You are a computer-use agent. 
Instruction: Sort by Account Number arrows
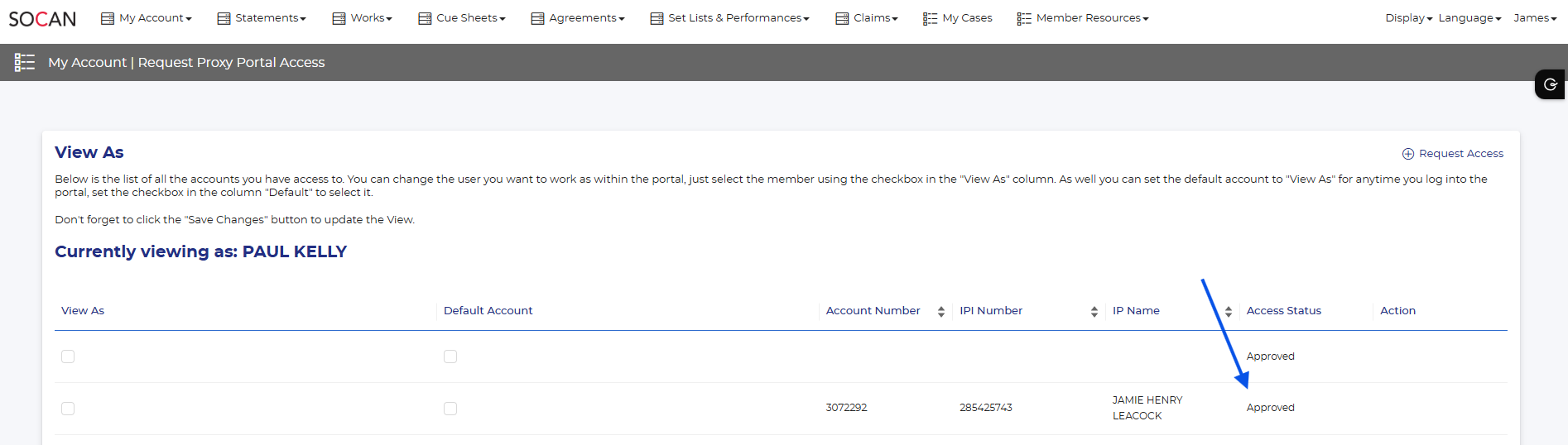pos(941,312)
